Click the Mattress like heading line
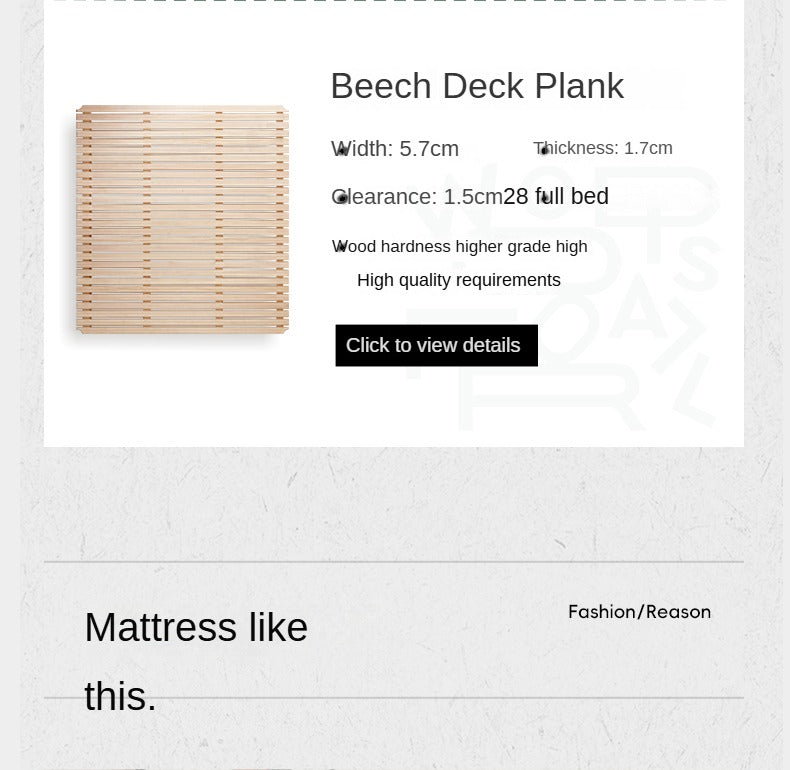Viewport: 790px width, 770px height. (196, 627)
